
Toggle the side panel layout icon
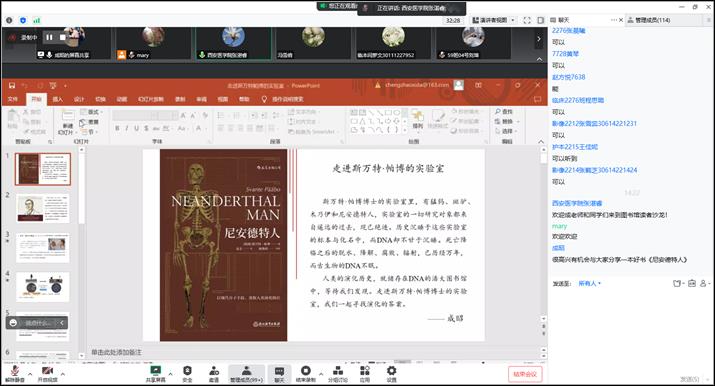coord(541,20)
